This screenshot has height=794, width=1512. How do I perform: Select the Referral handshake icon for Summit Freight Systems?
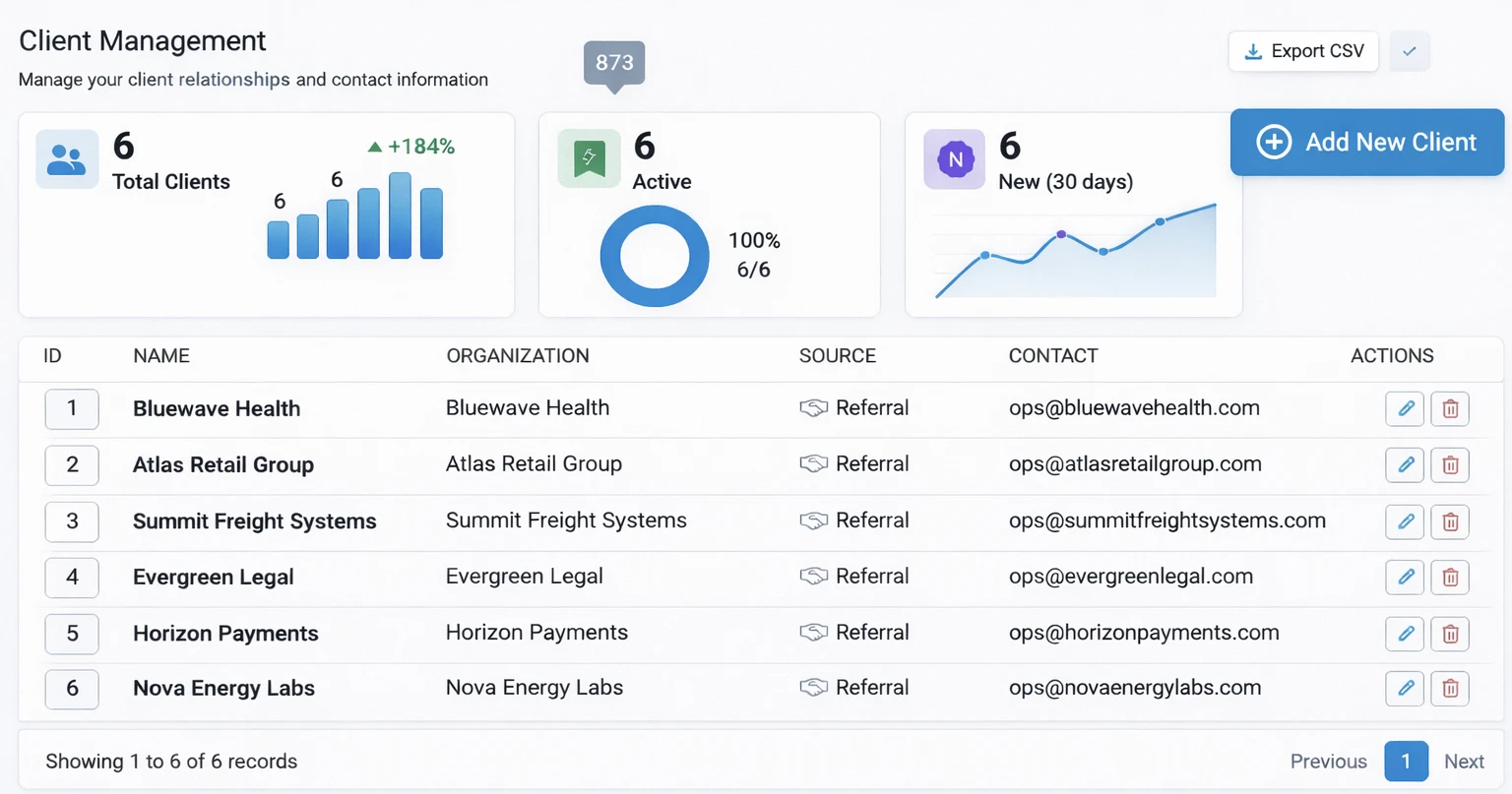click(814, 520)
